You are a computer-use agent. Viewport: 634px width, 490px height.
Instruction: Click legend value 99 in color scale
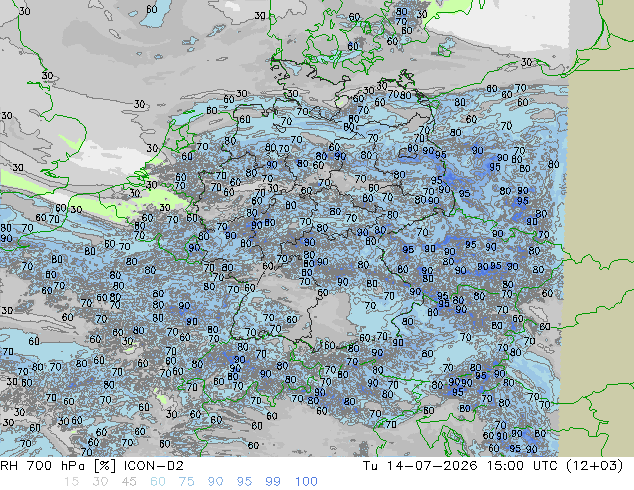(x=273, y=482)
